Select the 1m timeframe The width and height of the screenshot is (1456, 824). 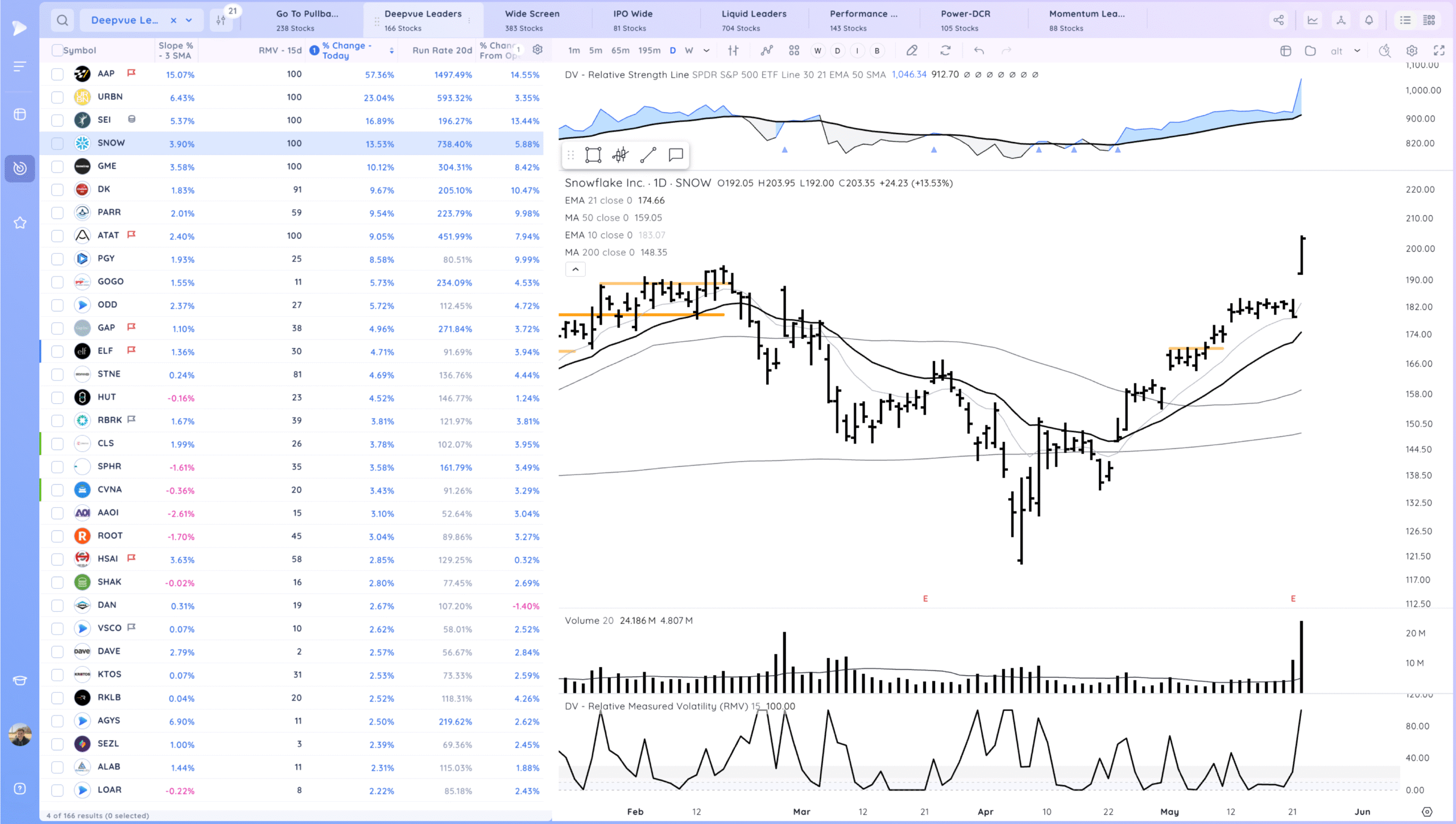[x=574, y=51]
